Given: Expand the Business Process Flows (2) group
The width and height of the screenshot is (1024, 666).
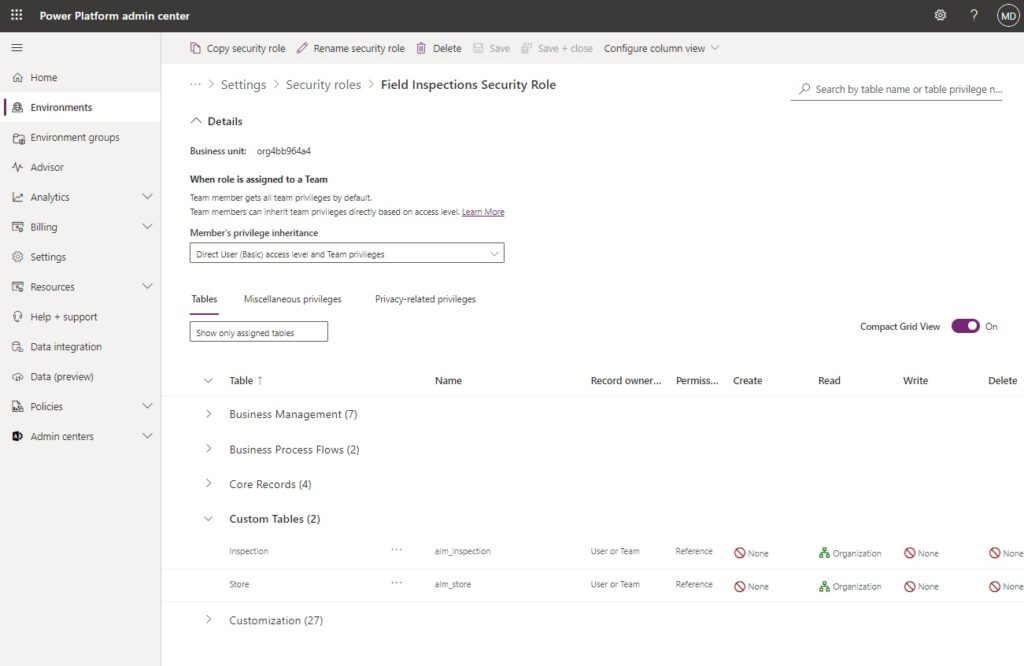Looking at the screenshot, I should 208,449.
